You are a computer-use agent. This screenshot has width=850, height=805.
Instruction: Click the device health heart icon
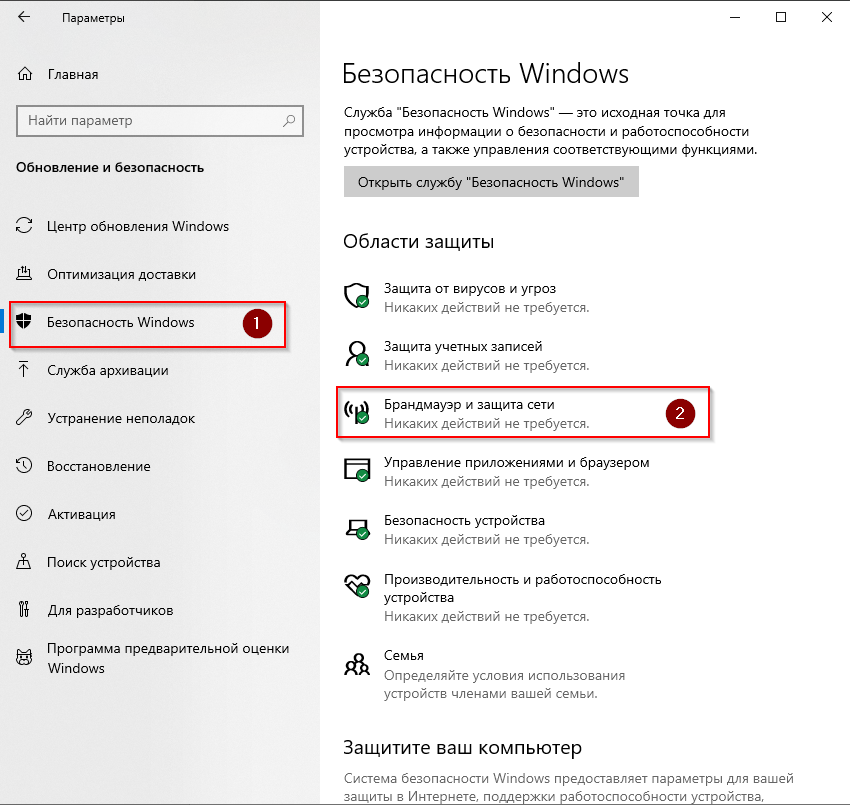click(357, 585)
